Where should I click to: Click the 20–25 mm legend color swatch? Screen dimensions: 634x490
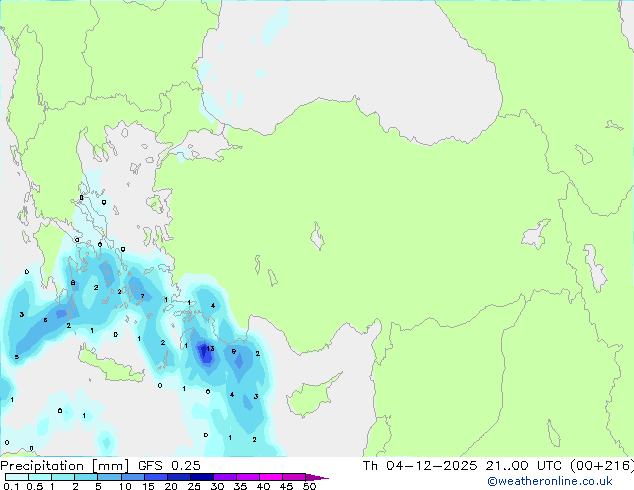click(x=178, y=477)
